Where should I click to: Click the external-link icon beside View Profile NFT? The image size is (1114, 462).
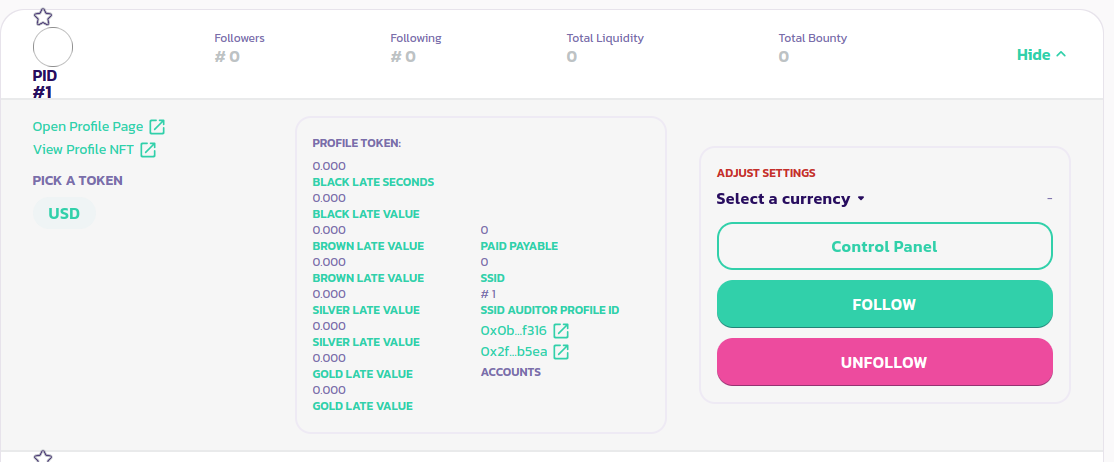click(148, 150)
